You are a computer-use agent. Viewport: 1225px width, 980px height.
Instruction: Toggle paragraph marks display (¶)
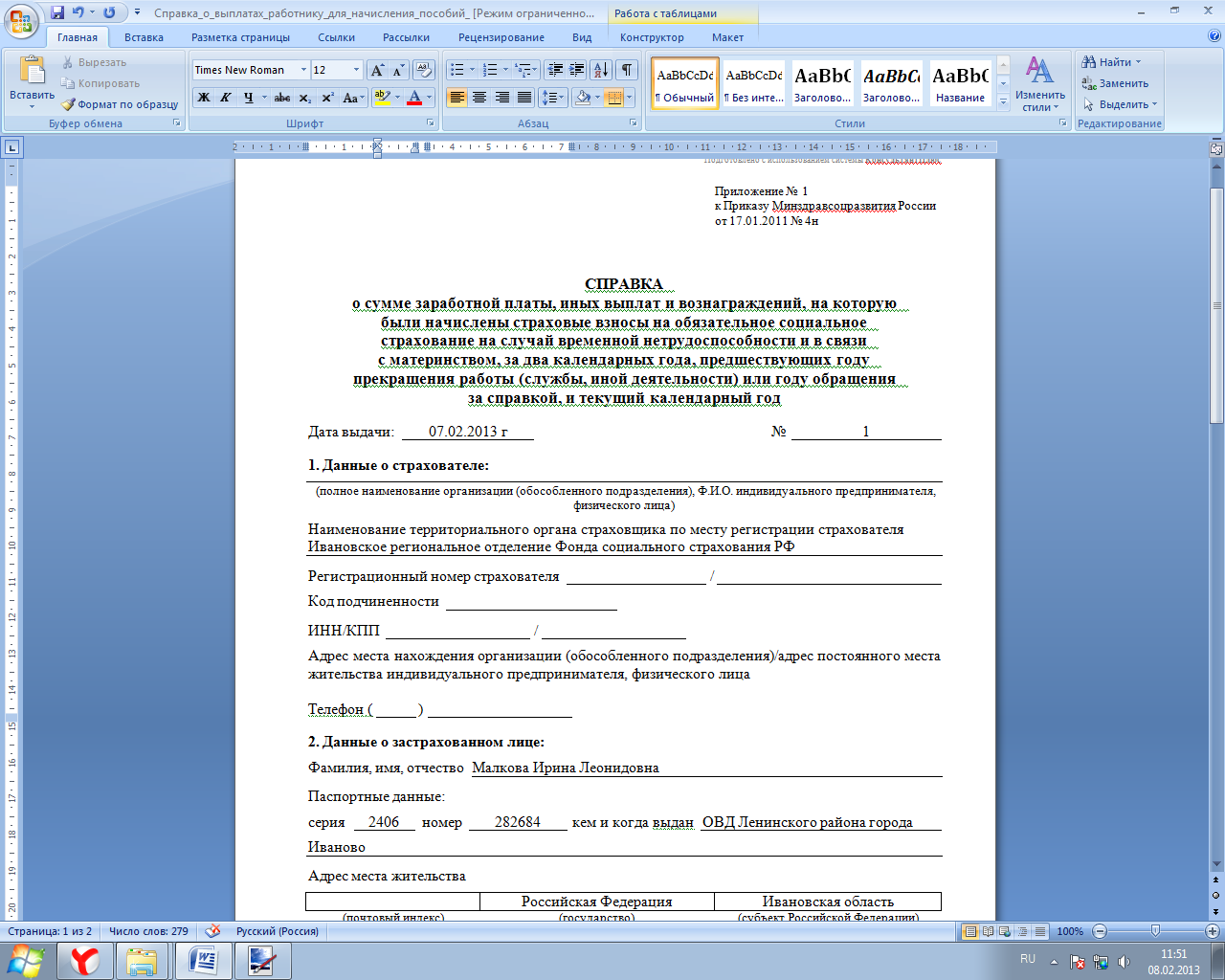(x=627, y=70)
